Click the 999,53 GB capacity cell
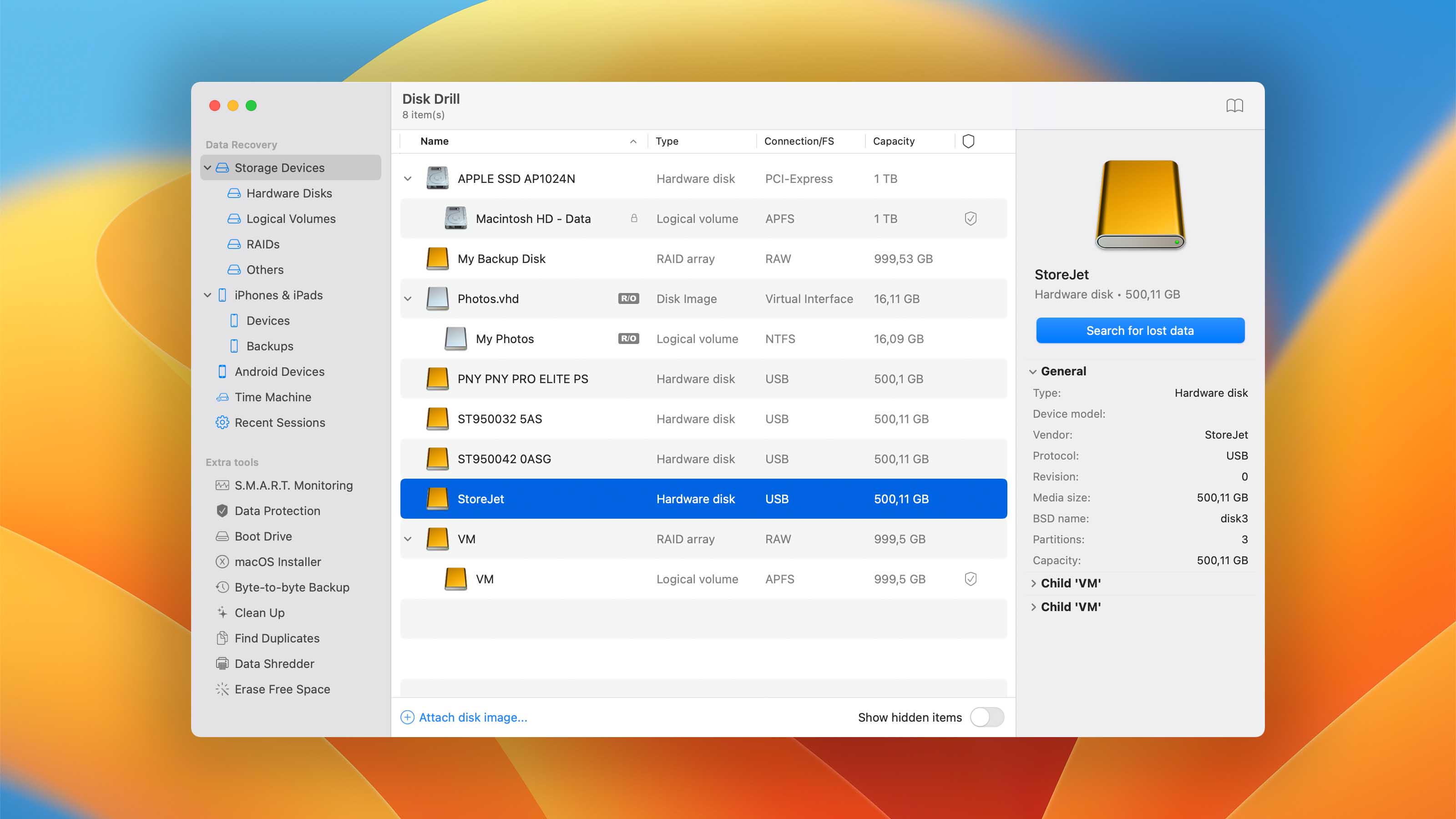The width and height of the screenshot is (1456, 819). pos(903,259)
